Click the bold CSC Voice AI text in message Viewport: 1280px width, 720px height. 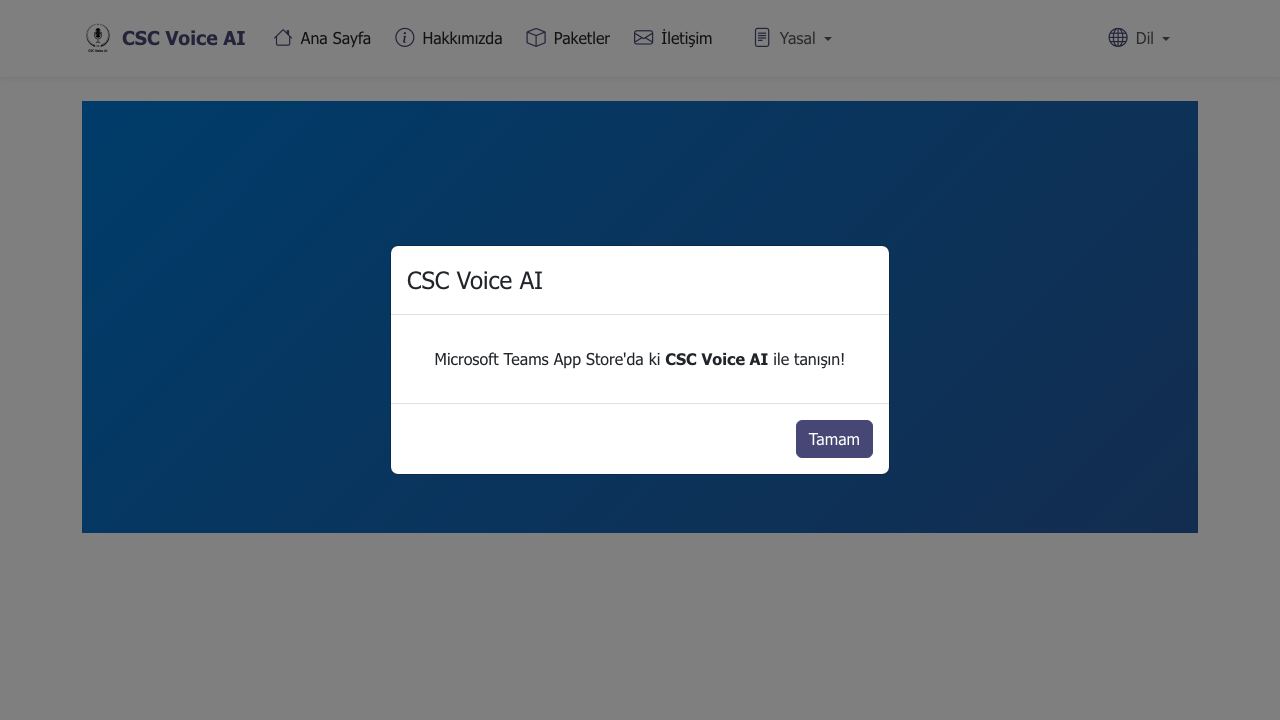coord(716,359)
